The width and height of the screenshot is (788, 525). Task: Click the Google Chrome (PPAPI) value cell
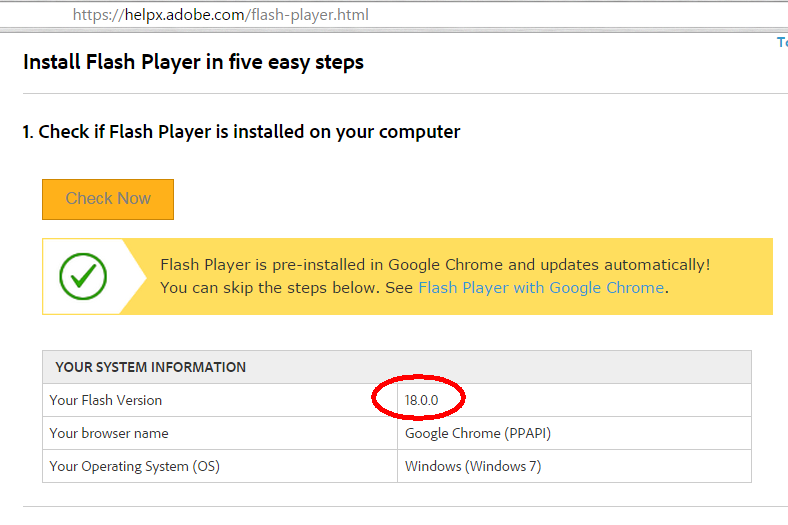tap(478, 433)
